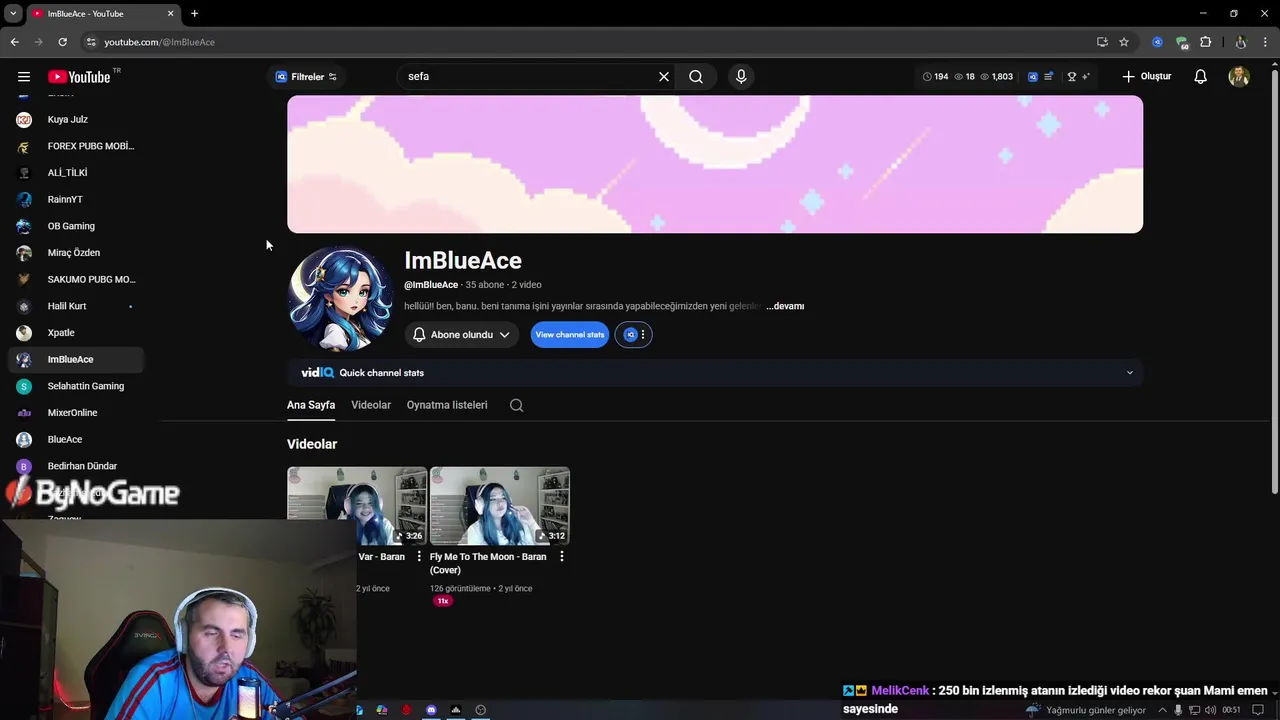
Task: Open the options menu for Fly Me To The Moon
Action: coord(562,557)
